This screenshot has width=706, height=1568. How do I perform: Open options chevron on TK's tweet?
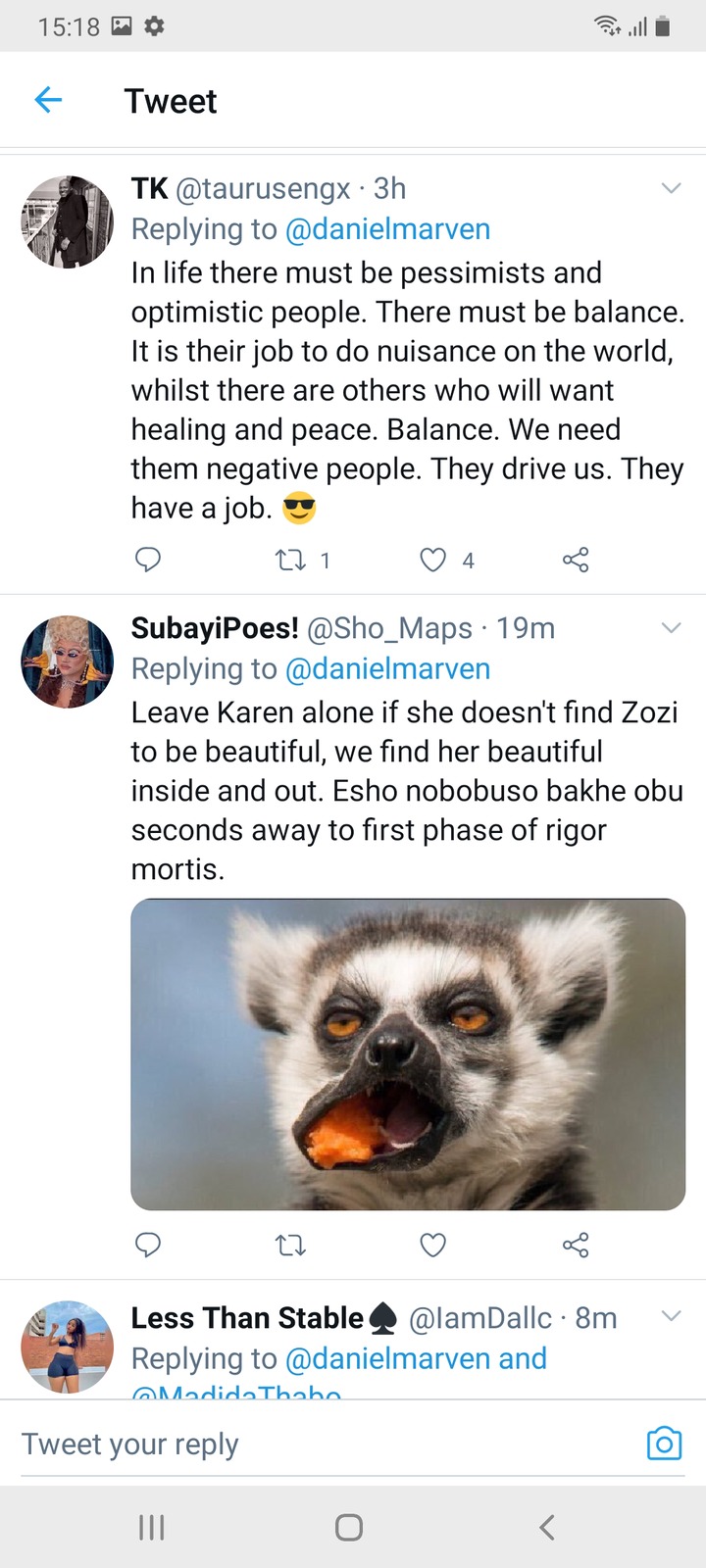671,188
